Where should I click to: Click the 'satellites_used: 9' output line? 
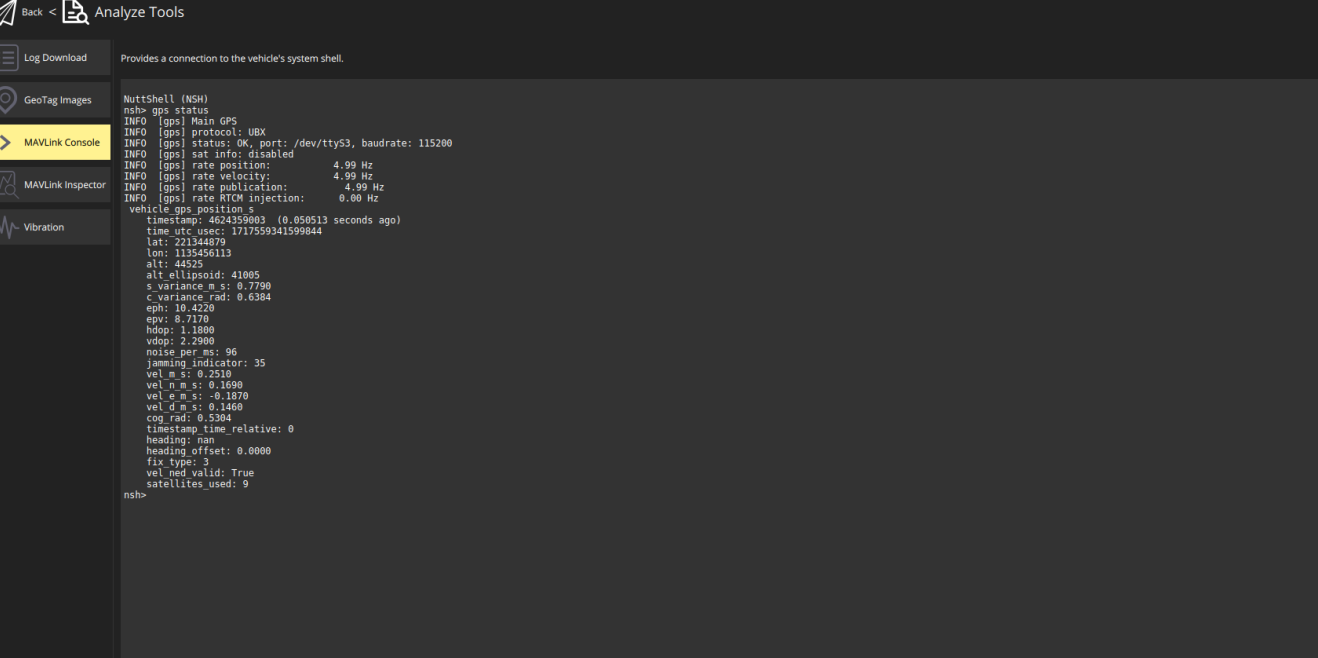[x=197, y=484]
